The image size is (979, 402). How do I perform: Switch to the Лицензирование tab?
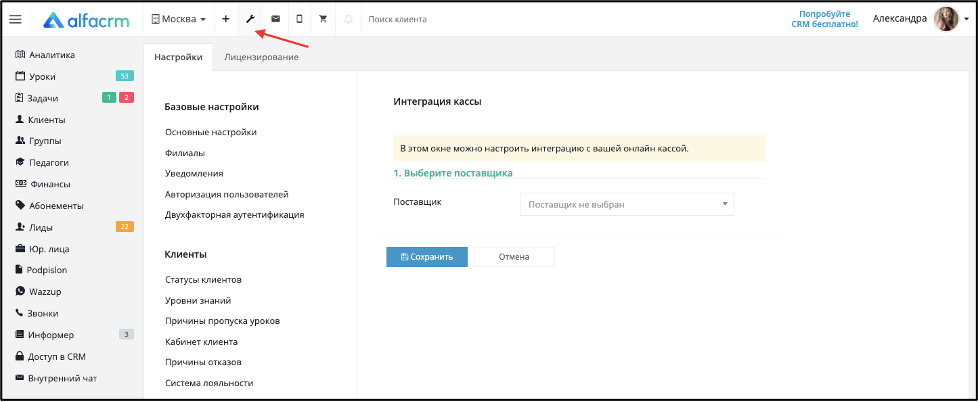pyautogui.click(x=261, y=57)
